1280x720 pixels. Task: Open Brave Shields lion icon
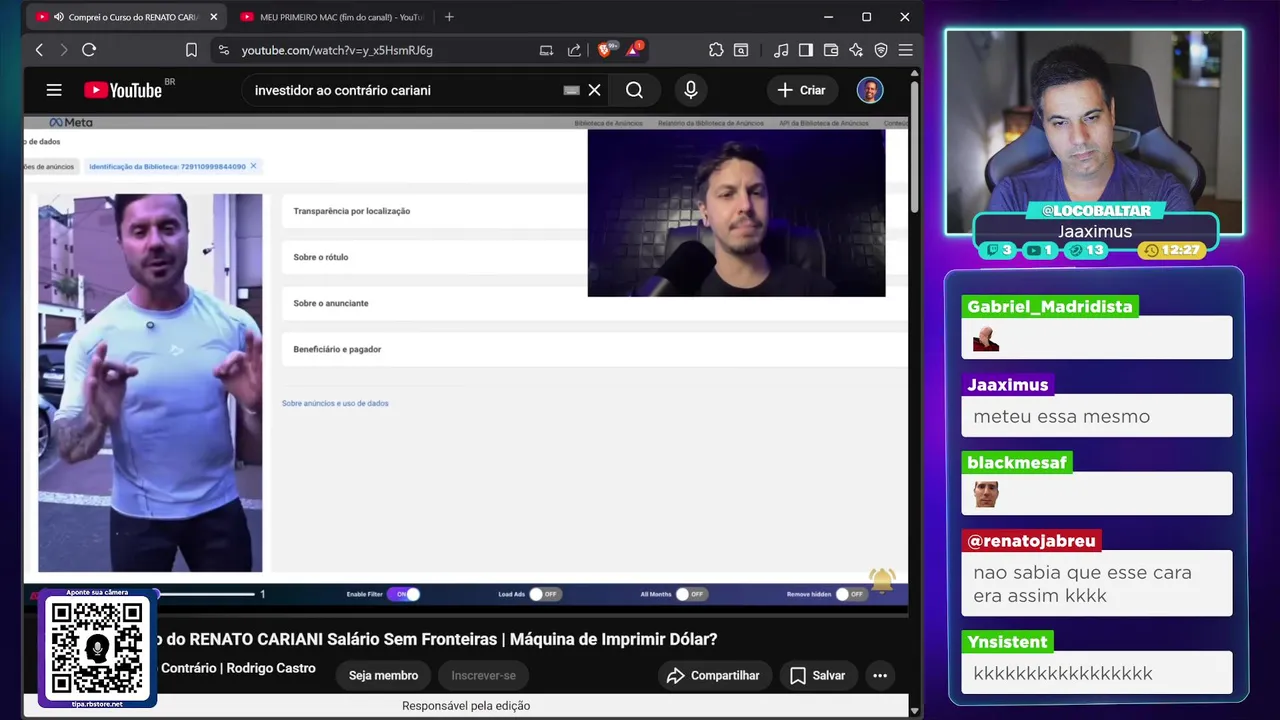[x=606, y=49]
